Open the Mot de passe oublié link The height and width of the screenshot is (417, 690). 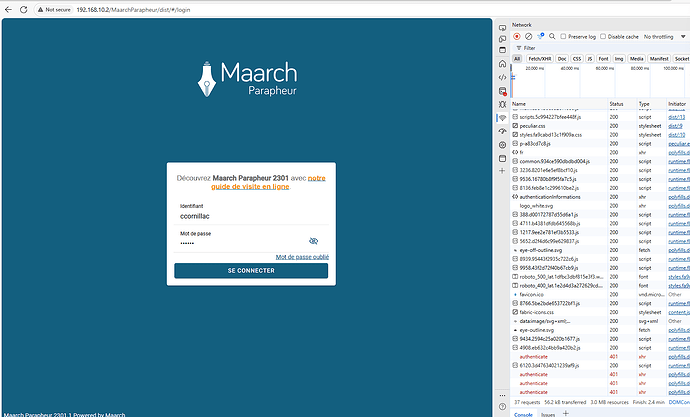click(302, 257)
